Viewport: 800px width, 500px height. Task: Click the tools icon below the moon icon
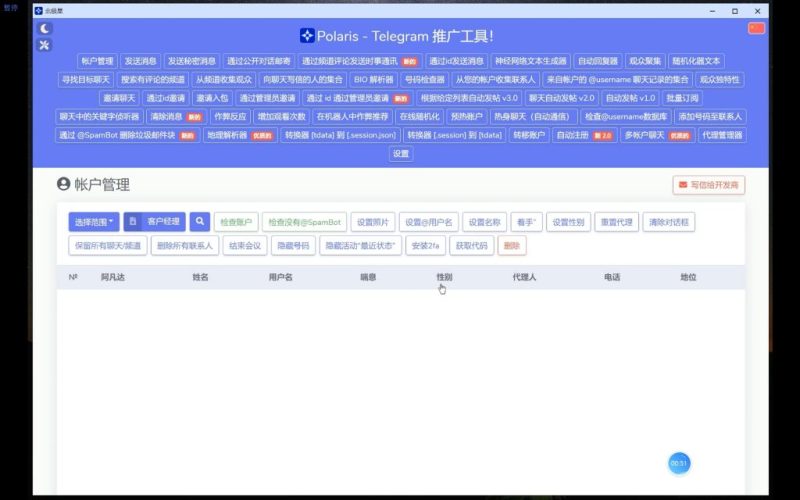coord(44,45)
